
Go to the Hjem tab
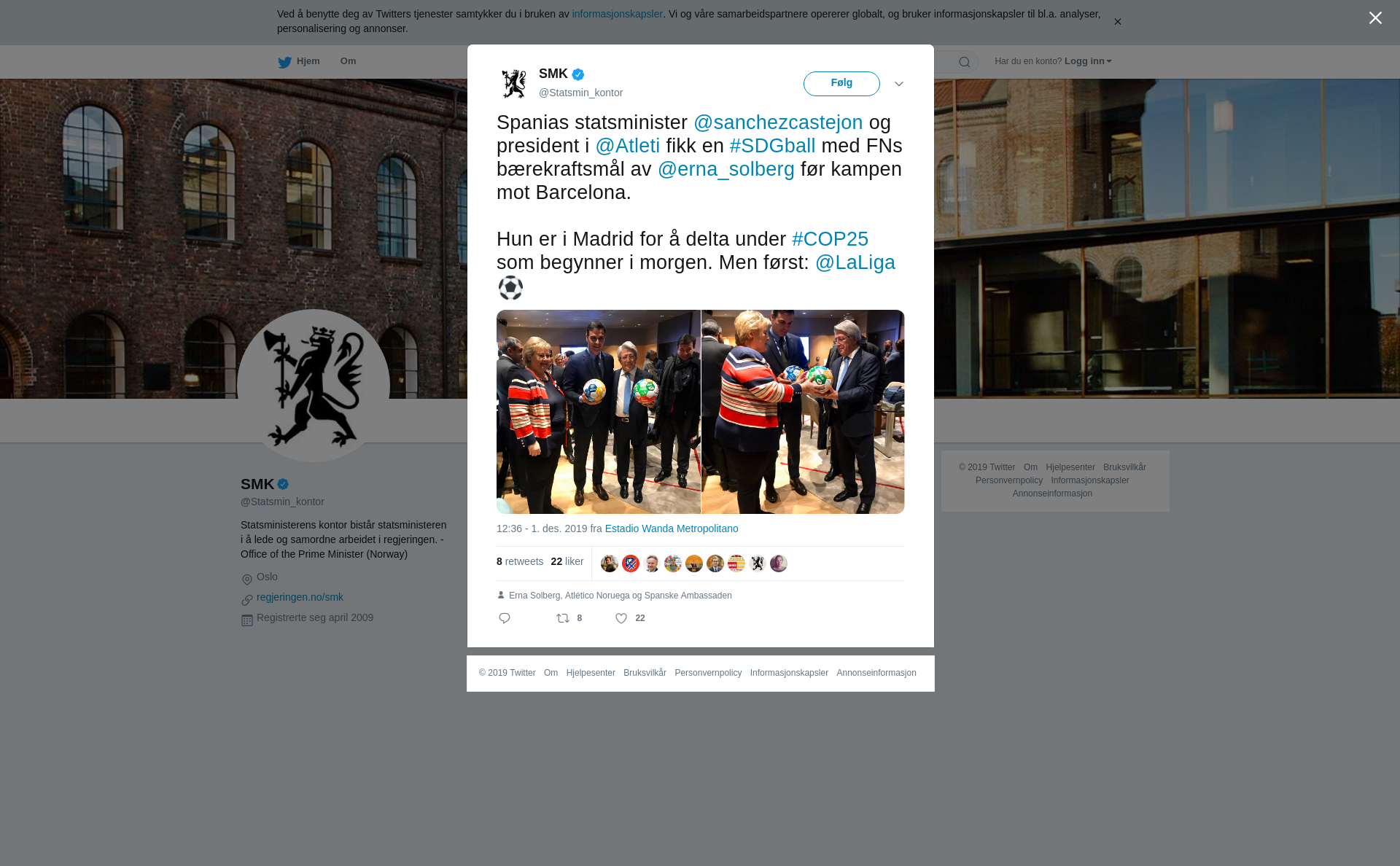(x=299, y=61)
